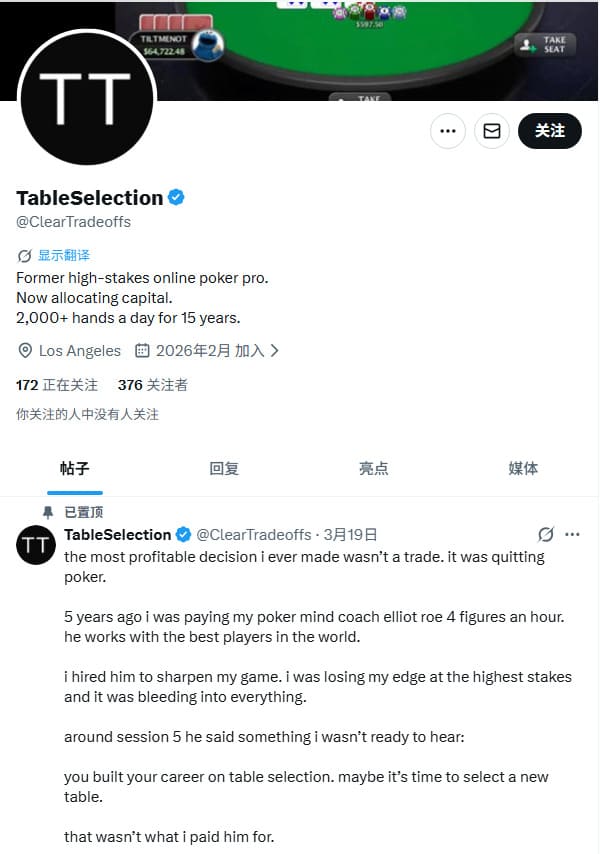
Task: Select the 帖子 tab
Action: 74,468
